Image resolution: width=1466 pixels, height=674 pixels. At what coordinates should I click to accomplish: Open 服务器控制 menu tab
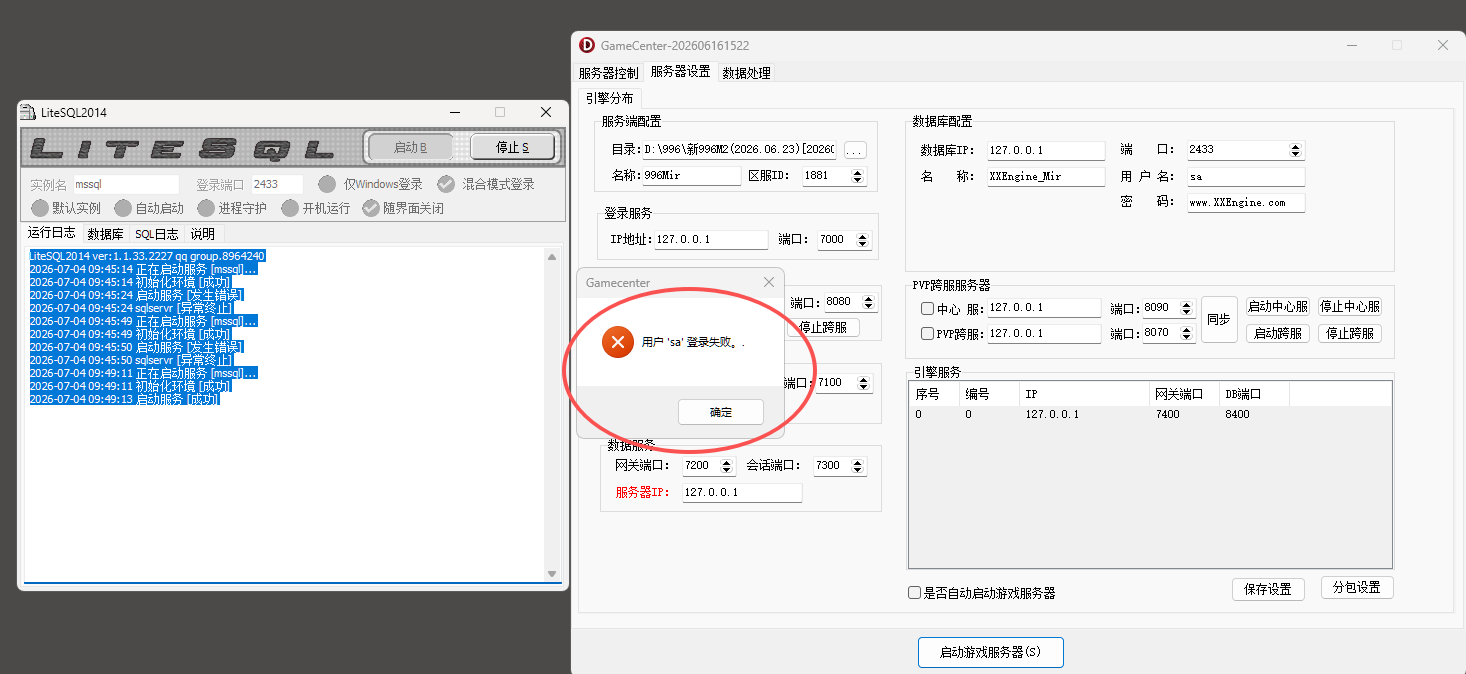tap(608, 73)
